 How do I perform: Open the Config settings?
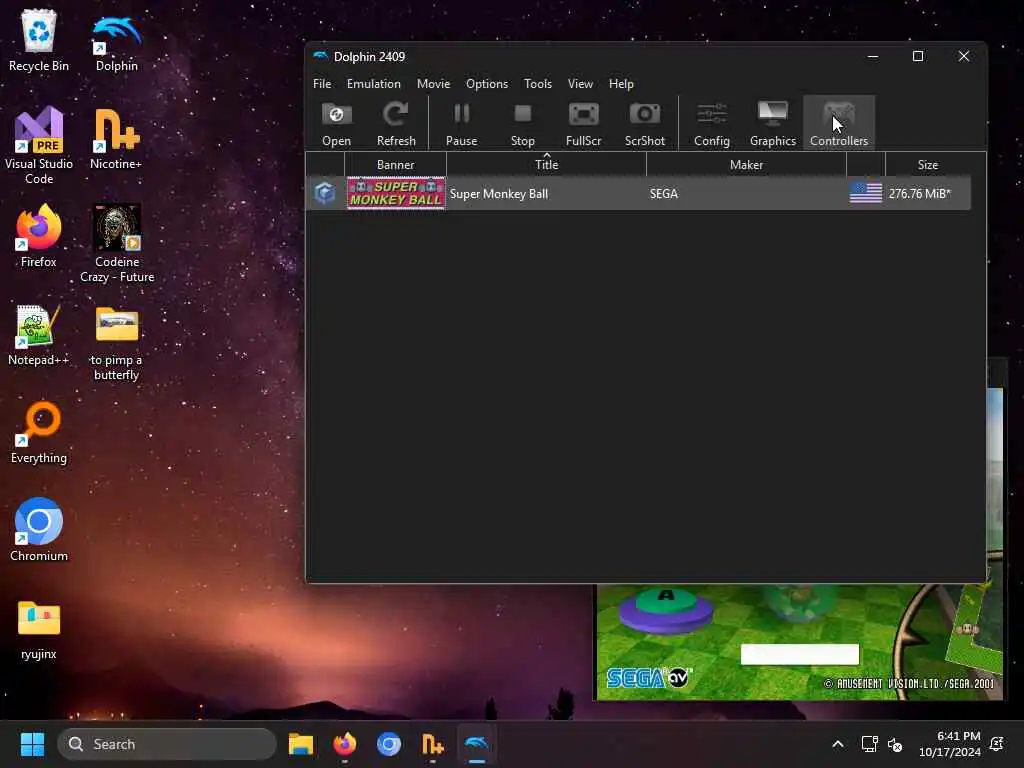click(x=711, y=123)
